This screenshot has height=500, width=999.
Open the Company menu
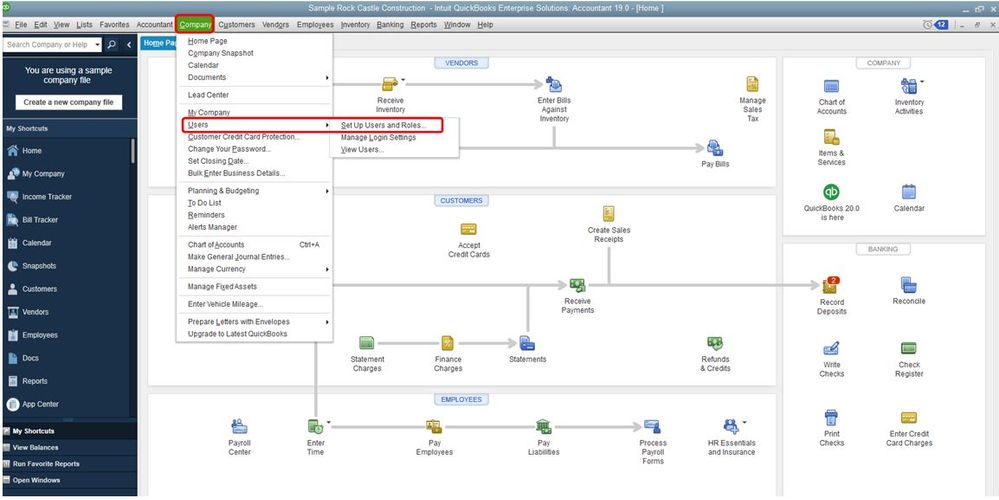click(x=195, y=25)
